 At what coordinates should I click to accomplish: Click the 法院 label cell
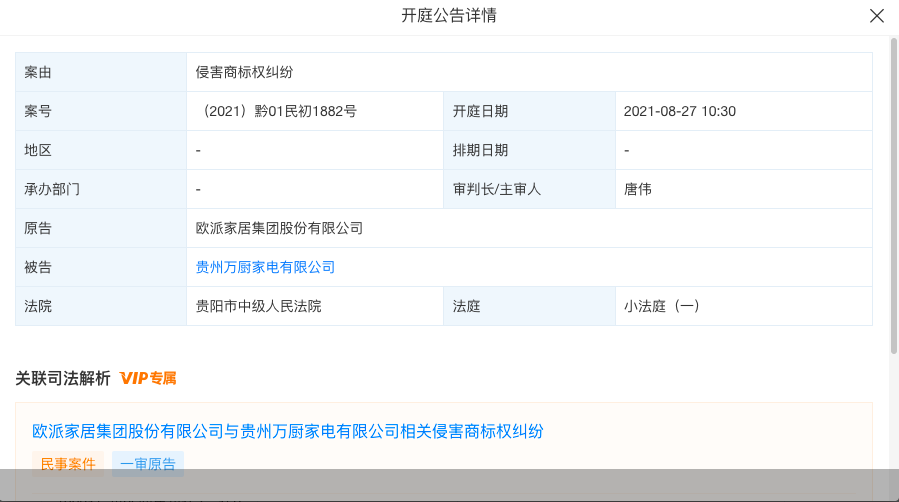pos(101,306)
